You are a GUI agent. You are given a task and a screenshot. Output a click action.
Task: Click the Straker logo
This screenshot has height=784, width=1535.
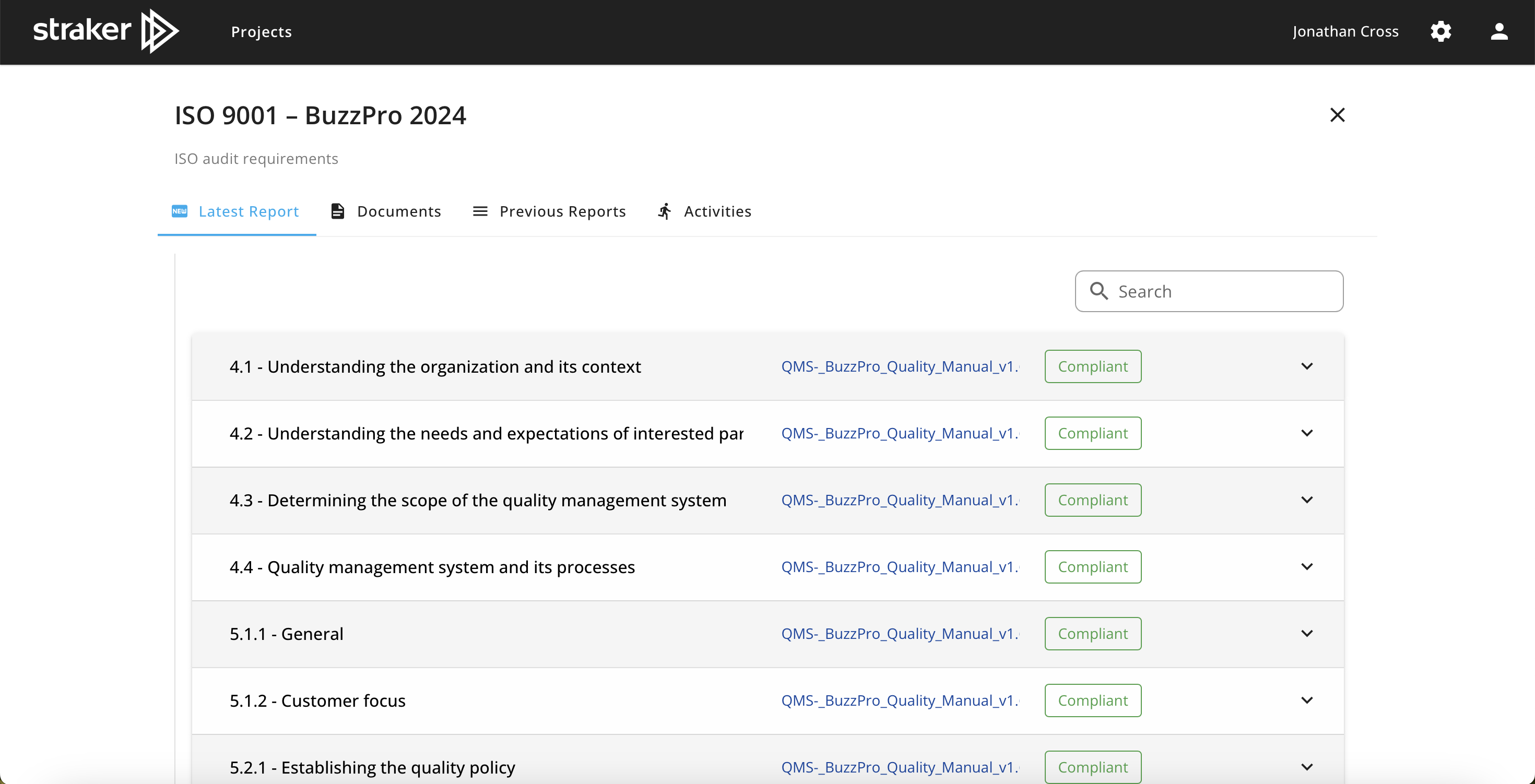[x=105, y=31]
